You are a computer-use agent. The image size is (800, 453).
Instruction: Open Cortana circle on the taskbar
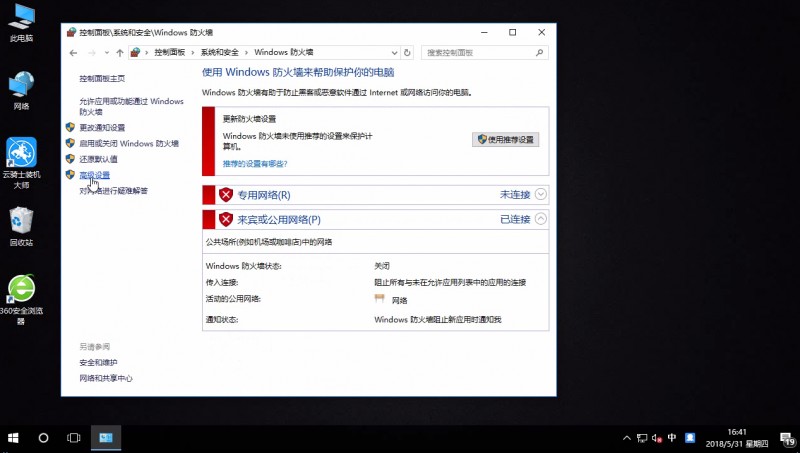pyautogui.click(x=43, y=438)
